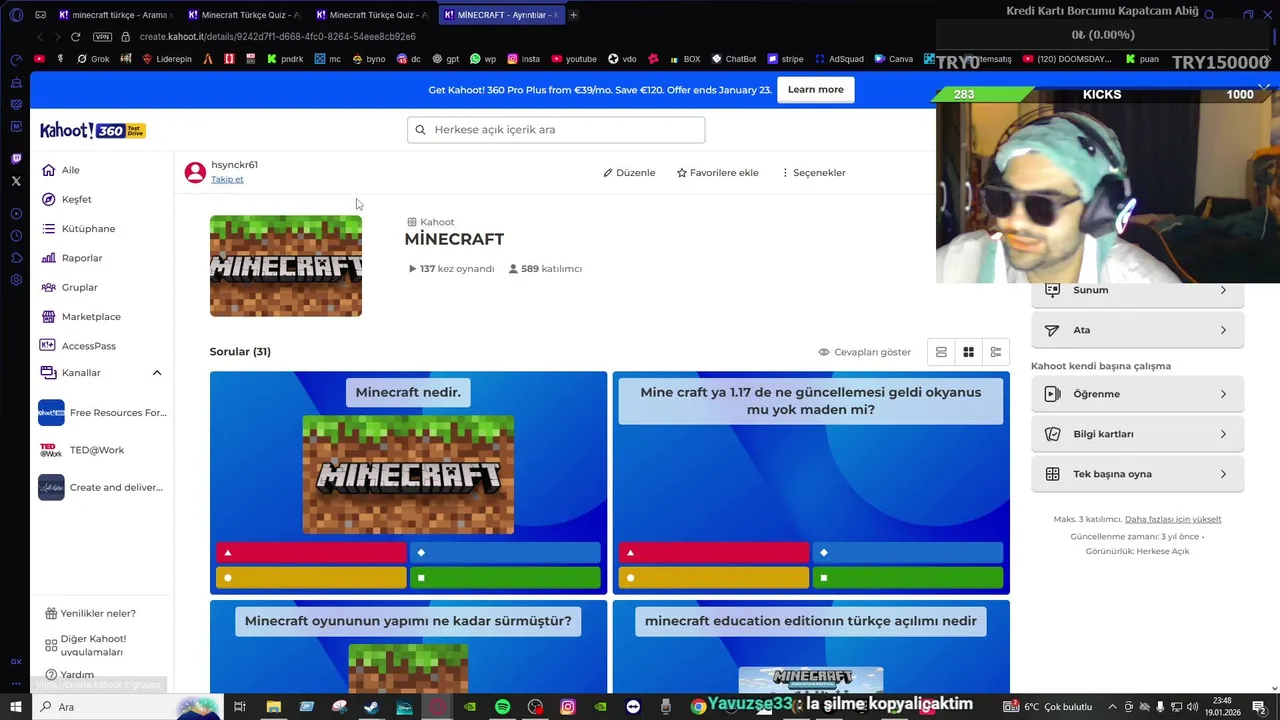Open the stripe bookmark
The width and height of the screenshot is (1280, 720).
click(x=785, y=59)
